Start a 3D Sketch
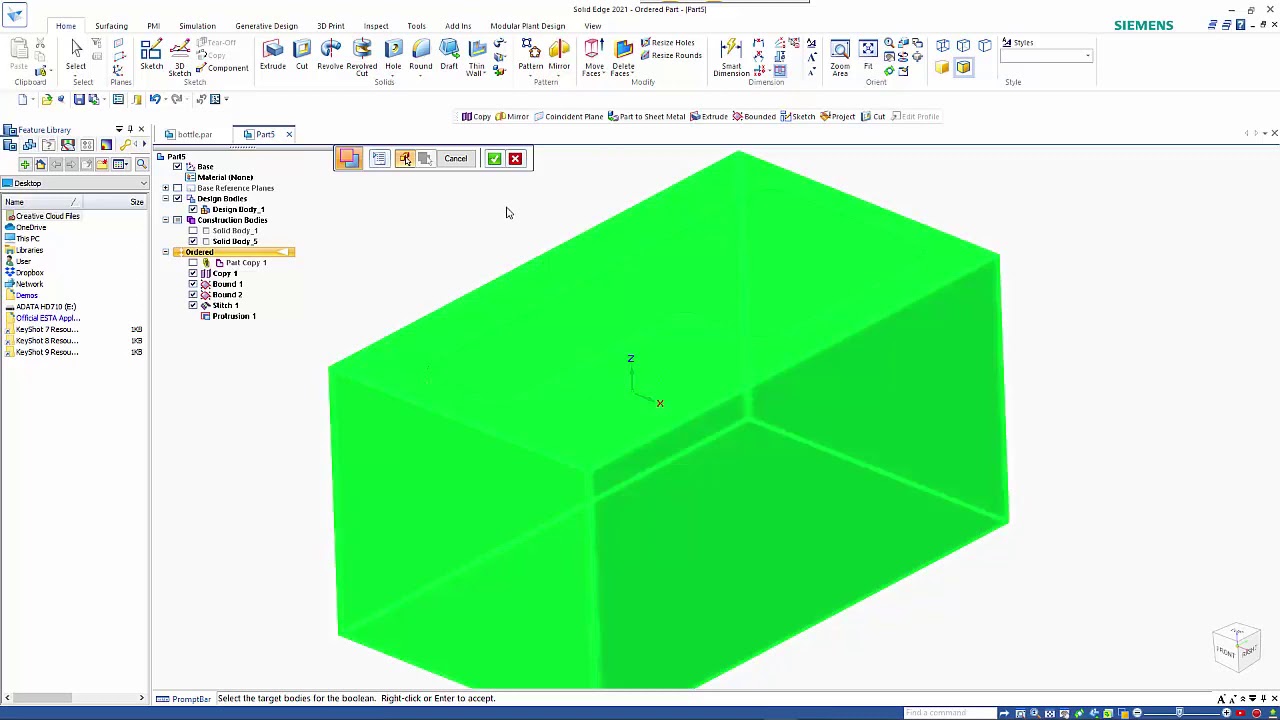This screenshot has height=720, width=1280. (x=180, y=56)
